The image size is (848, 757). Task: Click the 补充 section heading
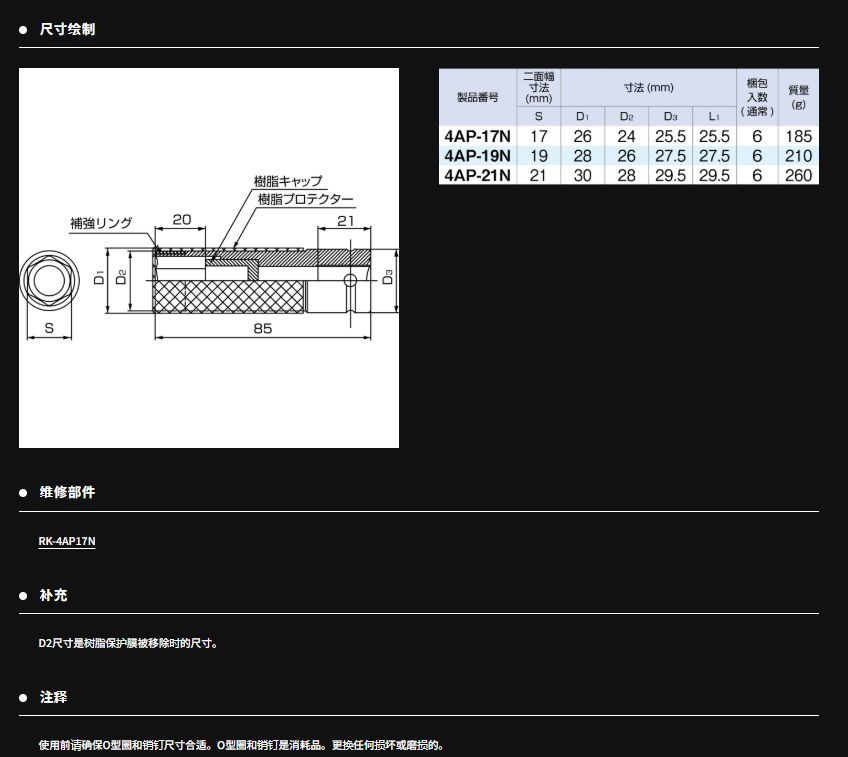54,595
